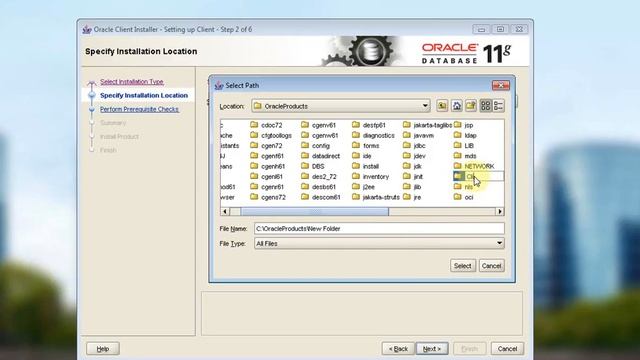Select the jdbc folder

[x=414, y=146]
